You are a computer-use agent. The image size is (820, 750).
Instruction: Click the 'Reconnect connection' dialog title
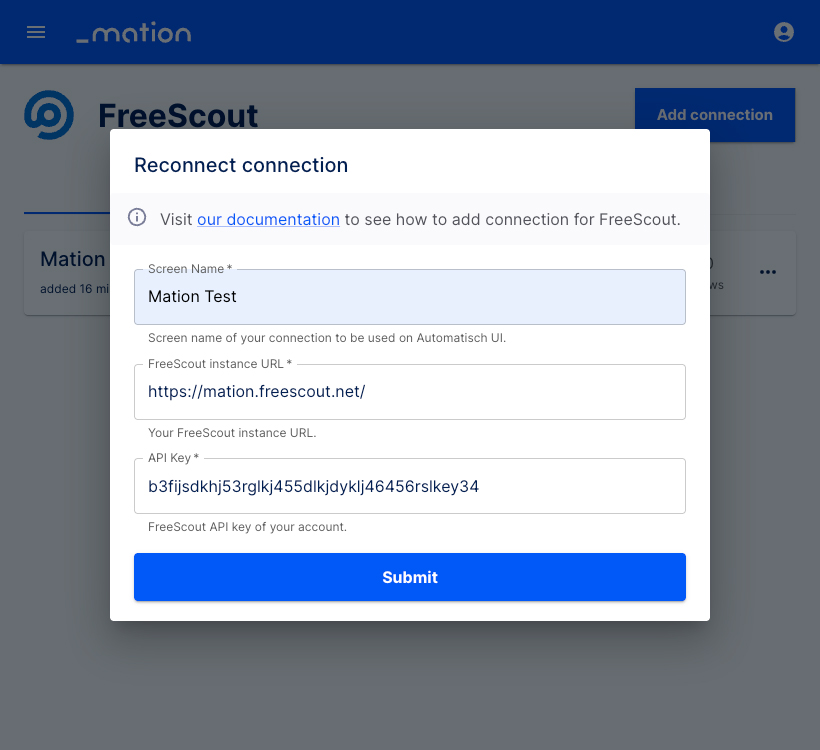coord(241,165)
